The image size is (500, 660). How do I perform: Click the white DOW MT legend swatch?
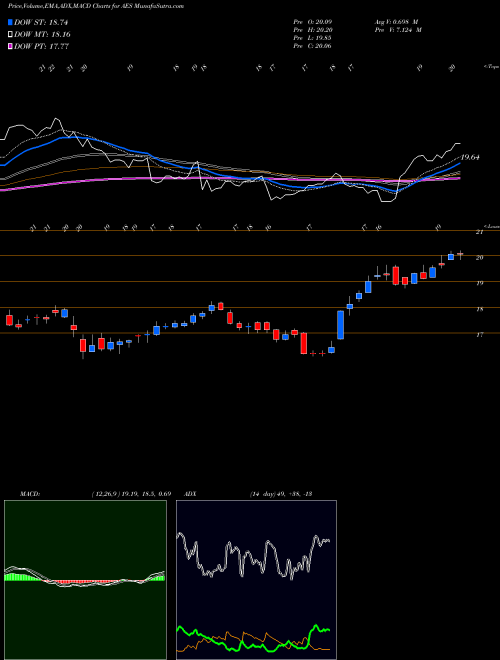[10, 35]
